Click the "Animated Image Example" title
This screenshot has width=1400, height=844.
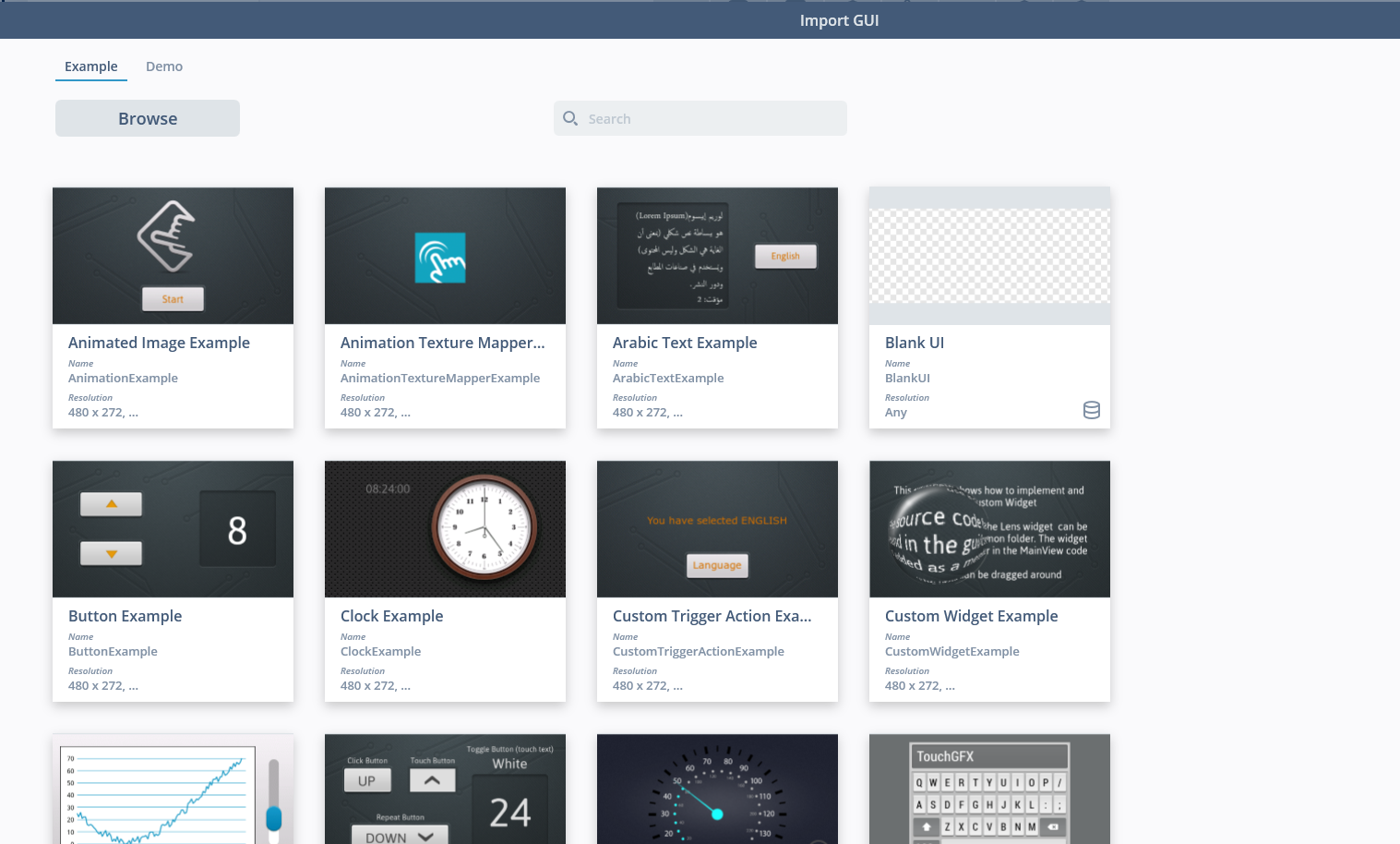[159, 343]
